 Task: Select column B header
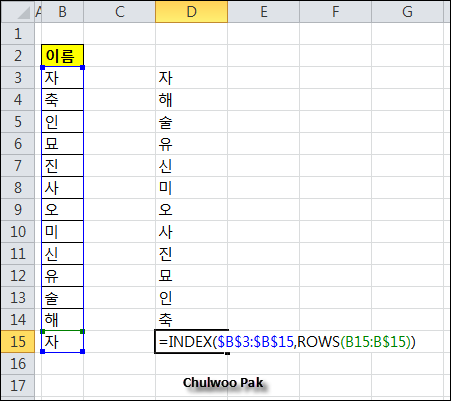pyautogui.click(x=62, y=12)
